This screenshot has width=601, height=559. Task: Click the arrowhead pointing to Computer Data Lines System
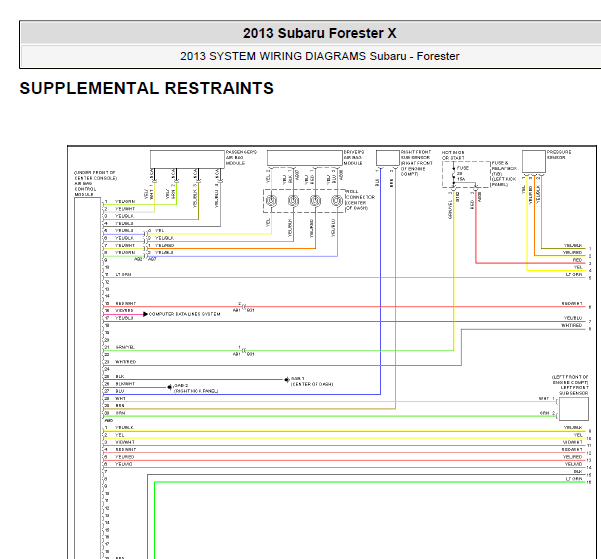(x=145, y=314)
